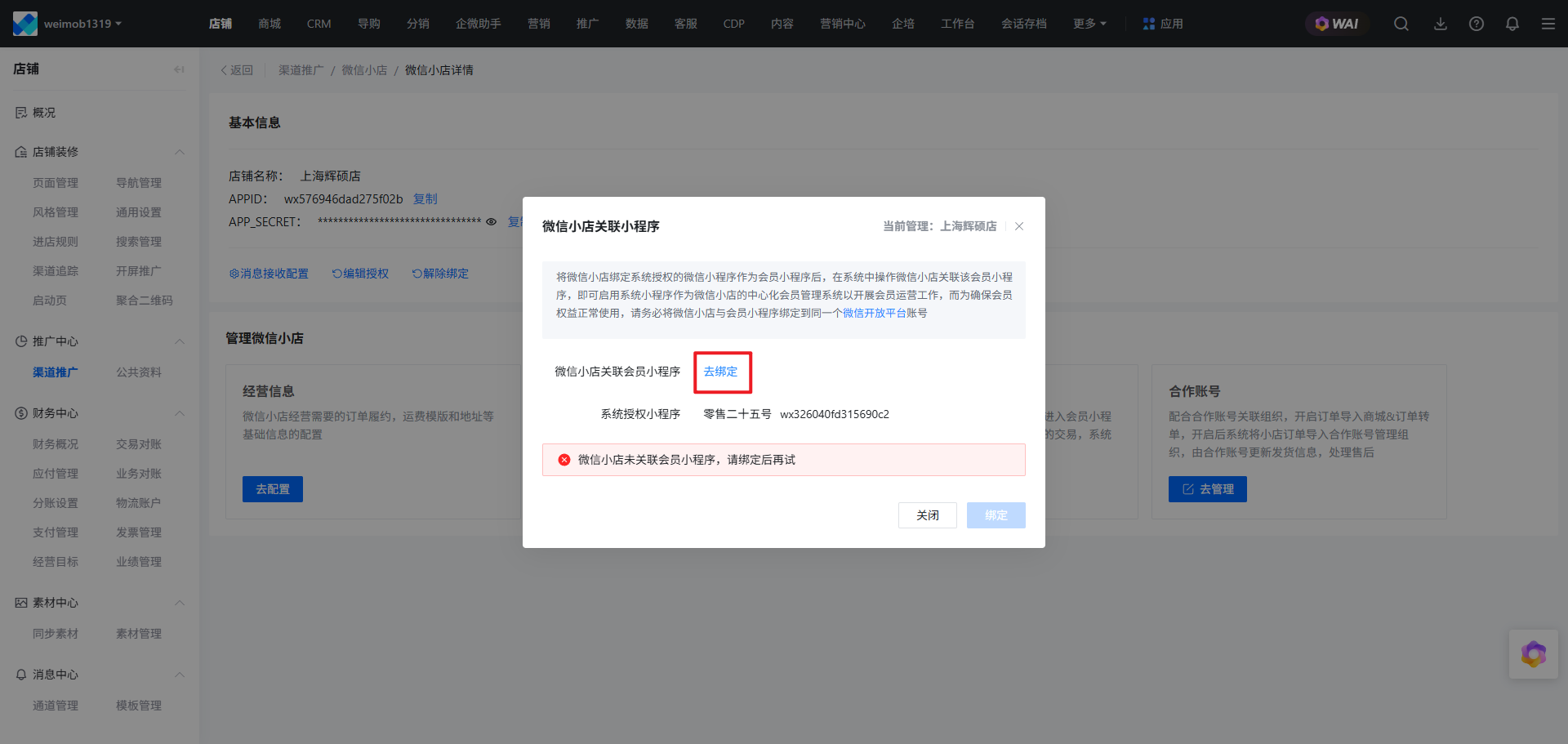Open the notifications bell icon

pyautogui.click(x=1512, y=24)
